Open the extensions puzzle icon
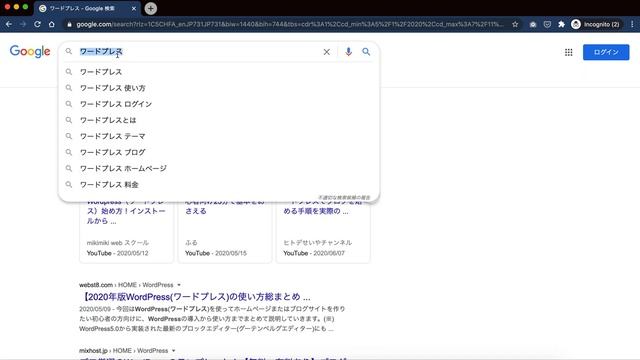This screenshot has width=640, height=360. [x=561, y=24]
